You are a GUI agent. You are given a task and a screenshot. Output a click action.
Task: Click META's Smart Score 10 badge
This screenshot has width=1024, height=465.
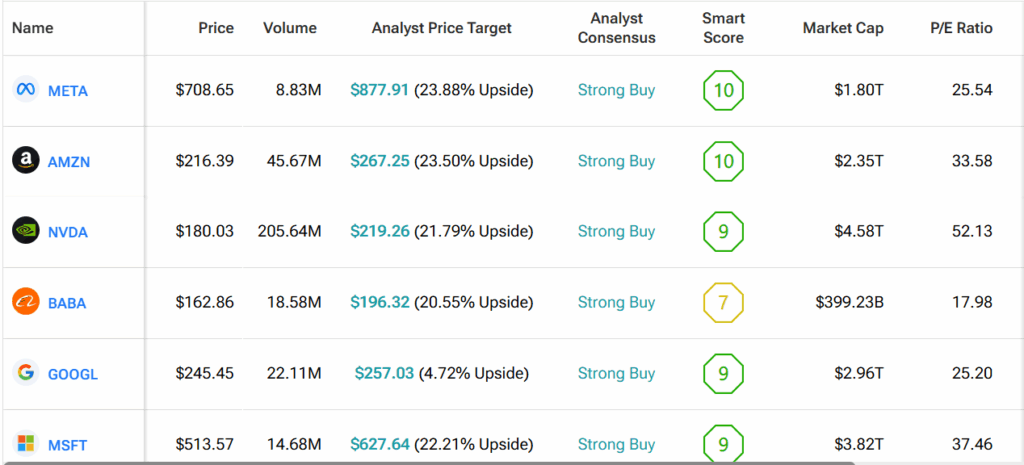coord(723,91)
